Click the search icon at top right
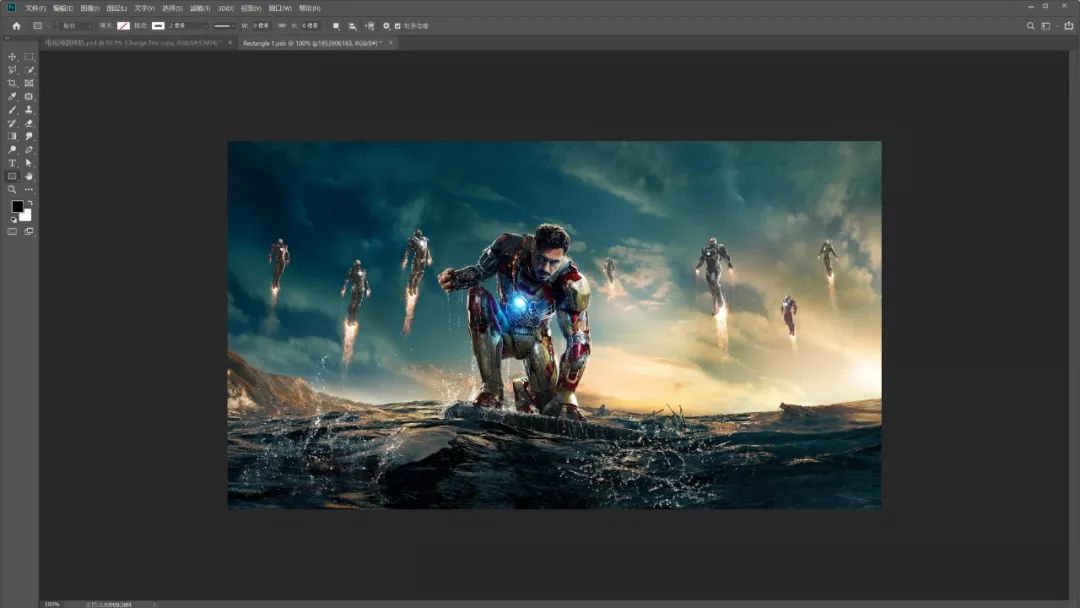 1030,26
